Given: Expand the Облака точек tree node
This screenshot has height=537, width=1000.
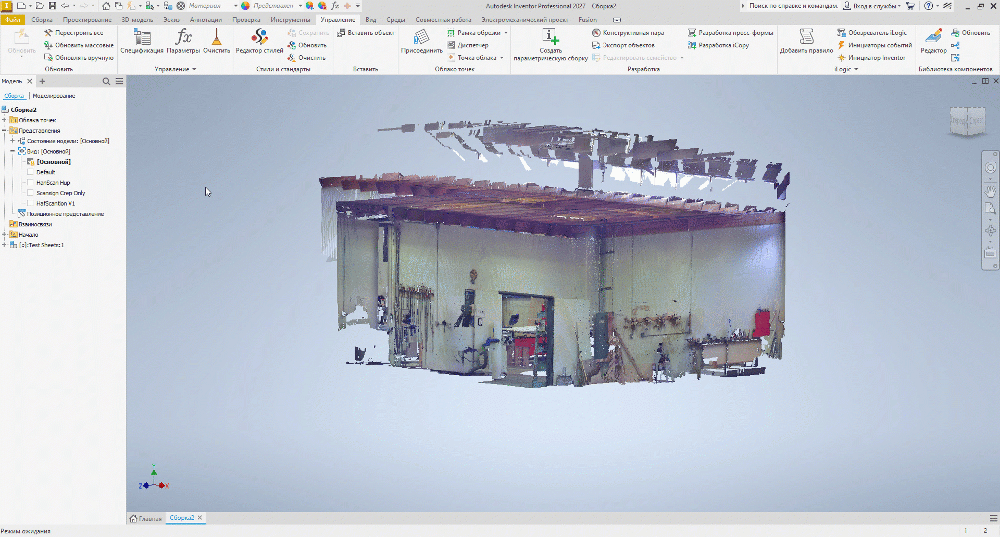Looking at the screenshot, I should [x=4, y=120].
